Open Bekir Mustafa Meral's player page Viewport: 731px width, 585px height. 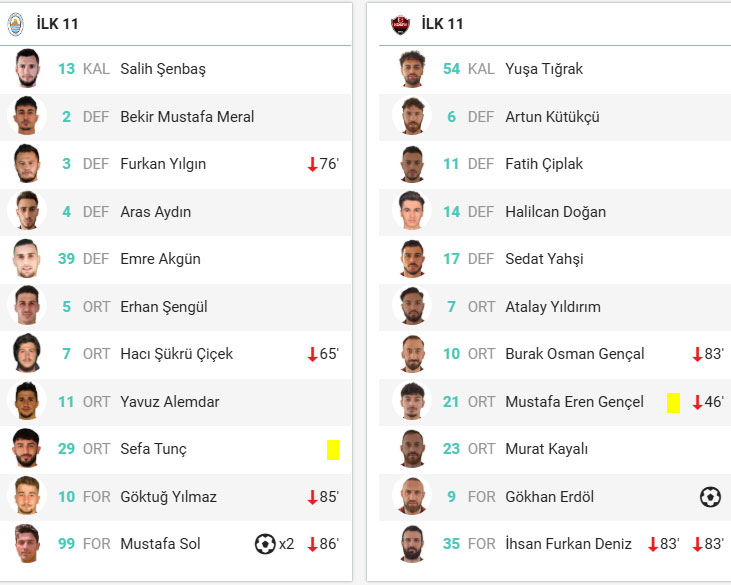coord(187,117)
